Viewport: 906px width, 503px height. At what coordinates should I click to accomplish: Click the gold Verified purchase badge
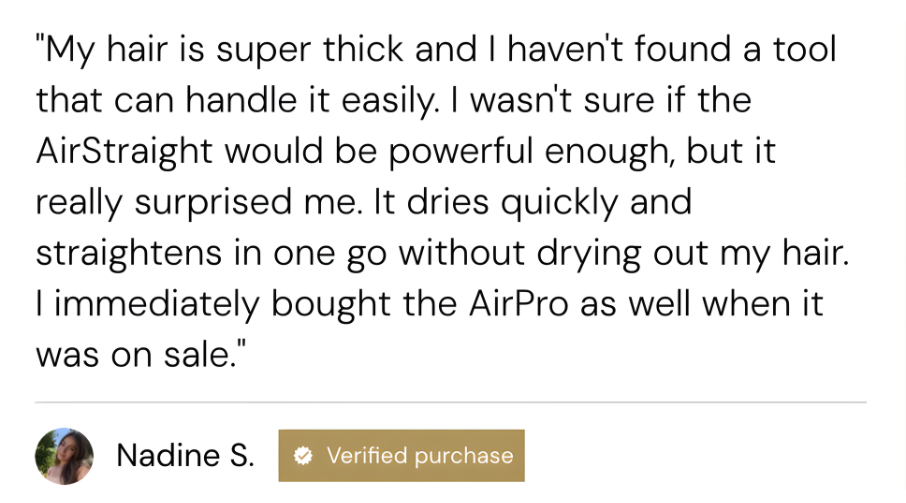pos(401,456)
